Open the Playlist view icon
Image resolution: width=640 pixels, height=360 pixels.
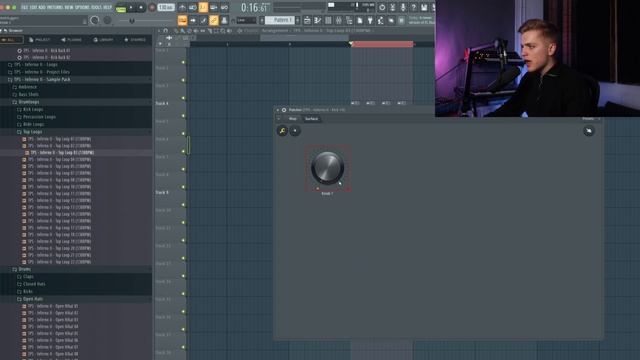click(x=307, y=20)
